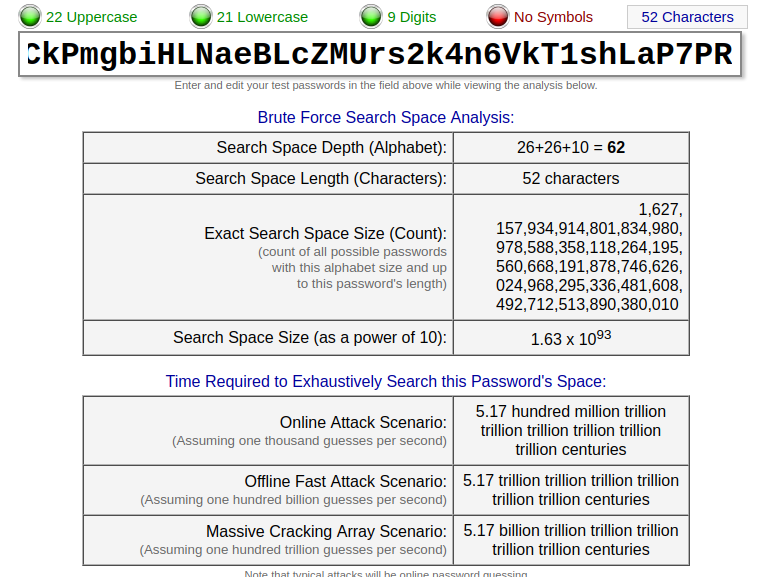The image size is (760, 577).
Task: Click the 'Enter and edit your test passwords' hint
Action: point(386,85)
